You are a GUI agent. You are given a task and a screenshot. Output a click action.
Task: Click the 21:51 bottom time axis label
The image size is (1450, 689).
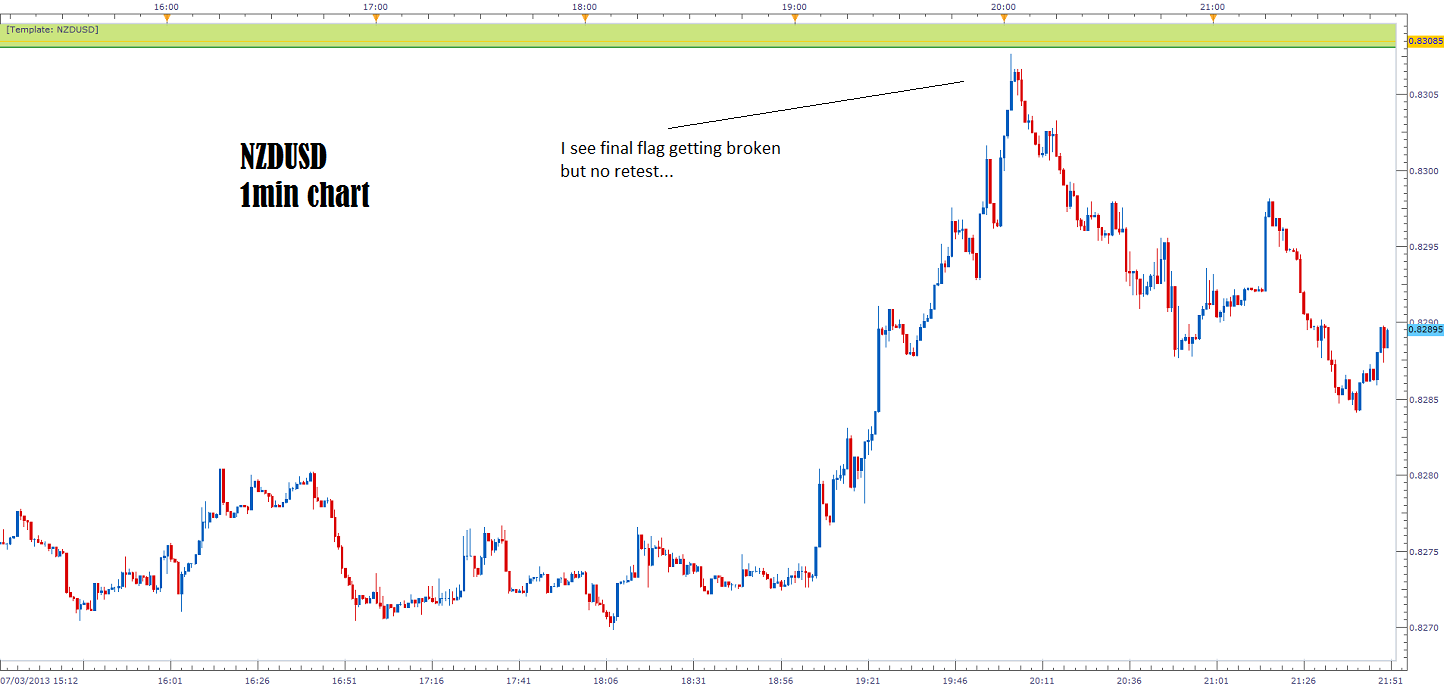coord(1390,681)
